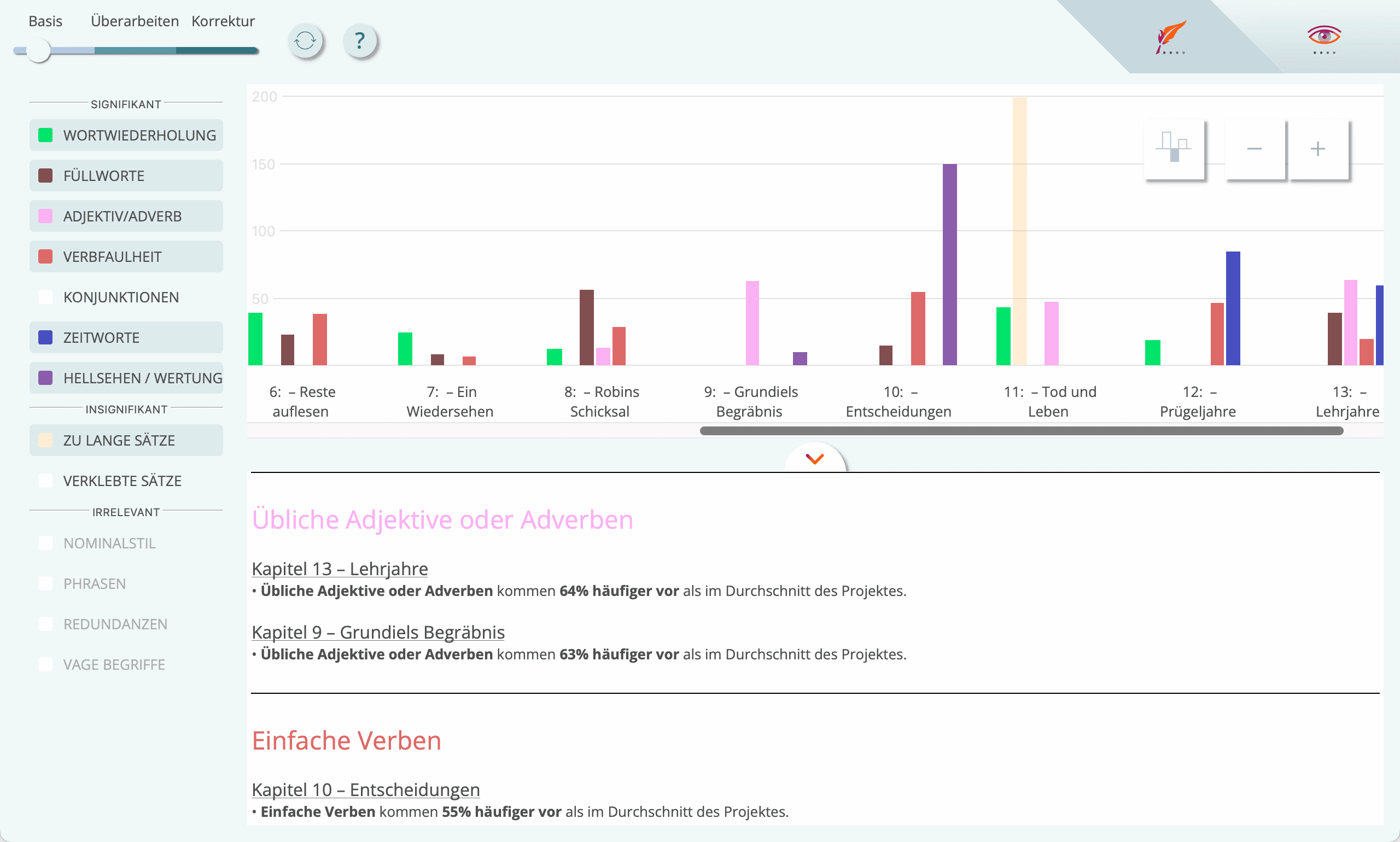Screen dimensions: 1400x842
Task: Enable NOMINALSTIL filter
Action: pyautogui.click(x=126, y=543)
